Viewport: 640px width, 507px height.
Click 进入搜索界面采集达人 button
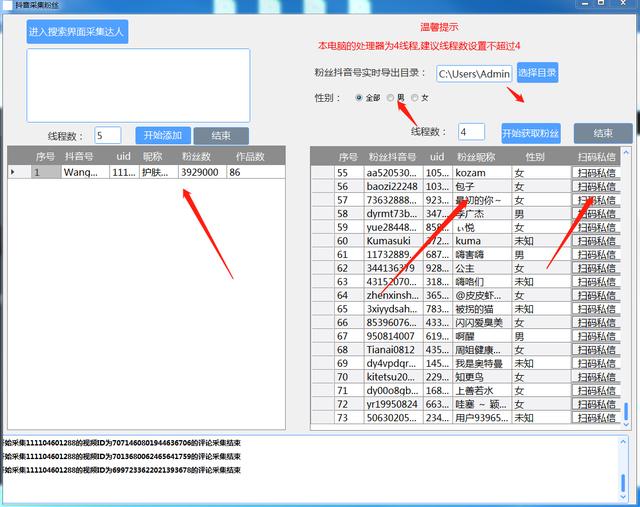point(78,31)
